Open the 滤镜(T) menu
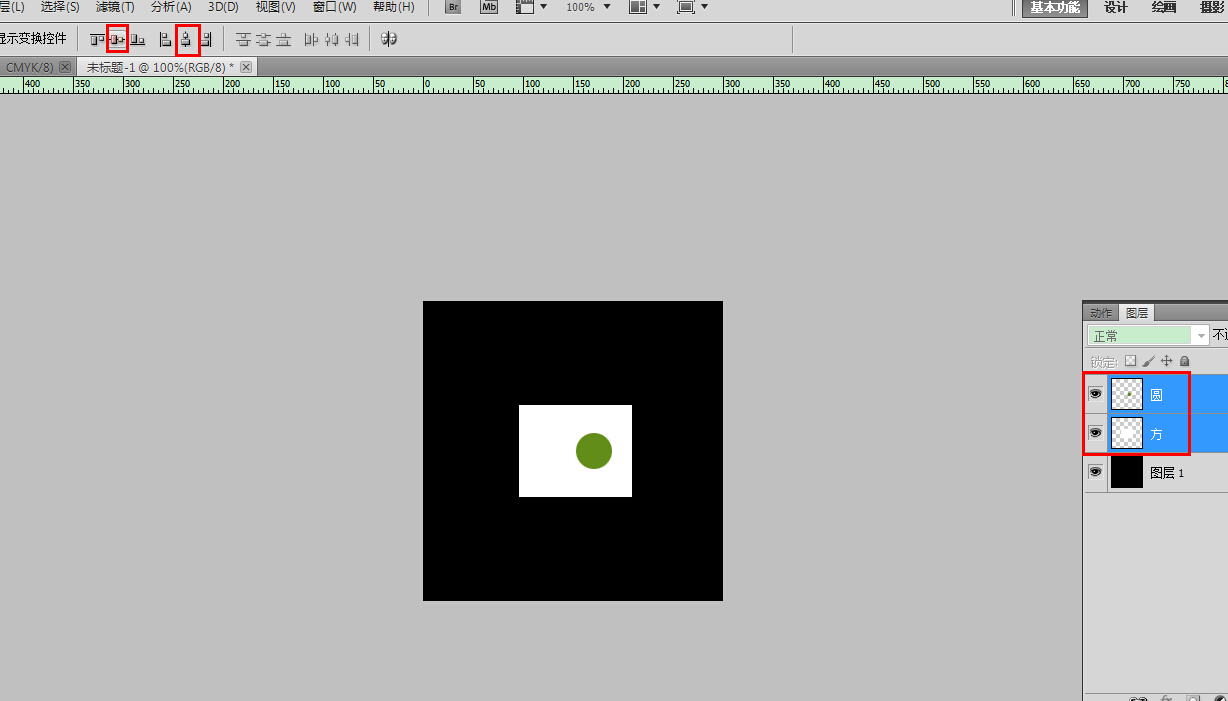Screen dimensions: 1228x701 (115, 7)
